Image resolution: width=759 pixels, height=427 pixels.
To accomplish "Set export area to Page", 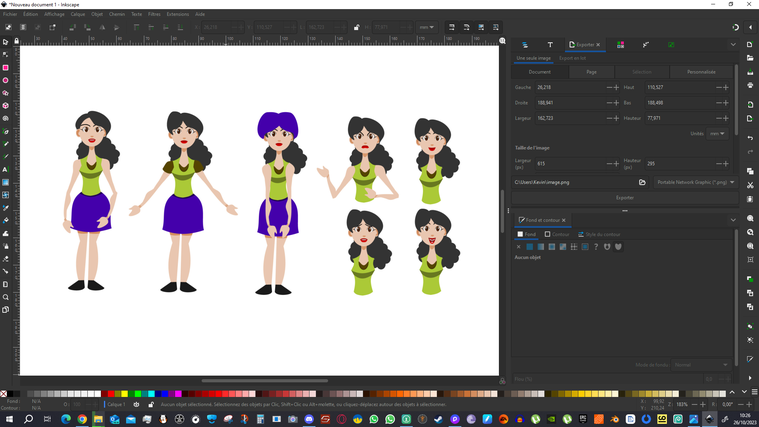I will coord(592,72).
